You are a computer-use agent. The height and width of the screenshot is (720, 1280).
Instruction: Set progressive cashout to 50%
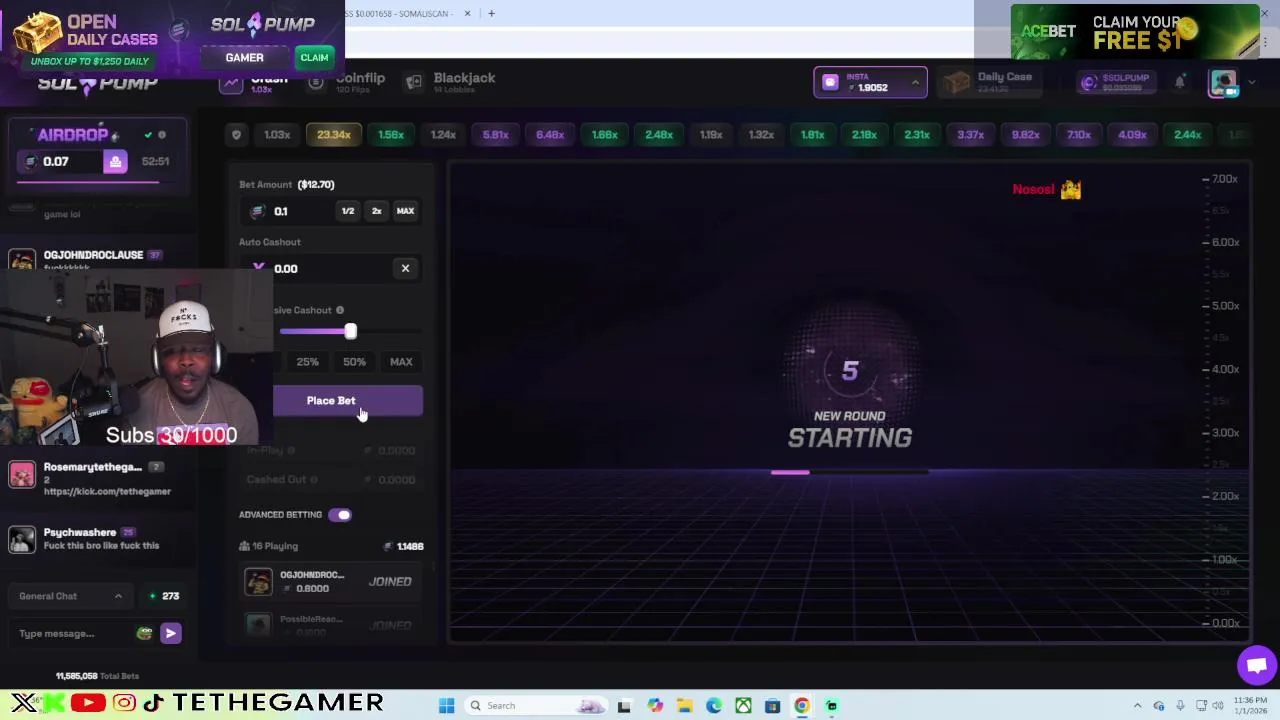pos(354,362)
